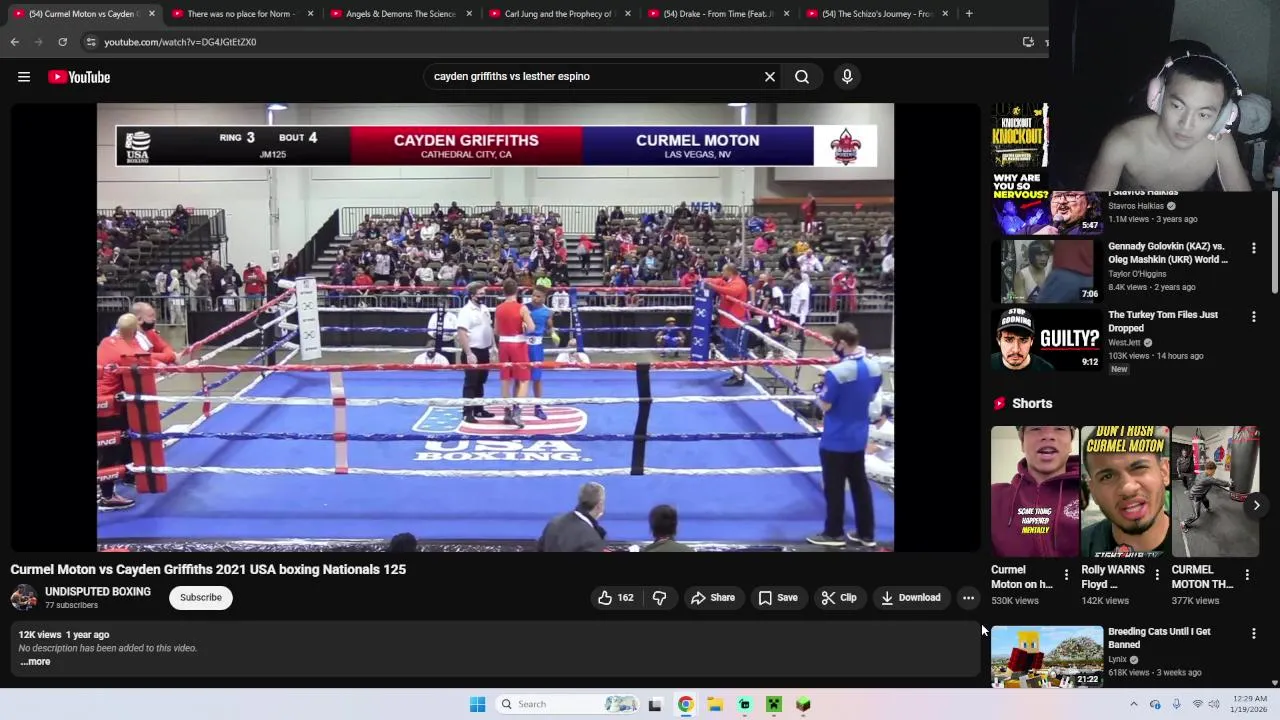Open Chrome from the taskbar

click(685, 704)
